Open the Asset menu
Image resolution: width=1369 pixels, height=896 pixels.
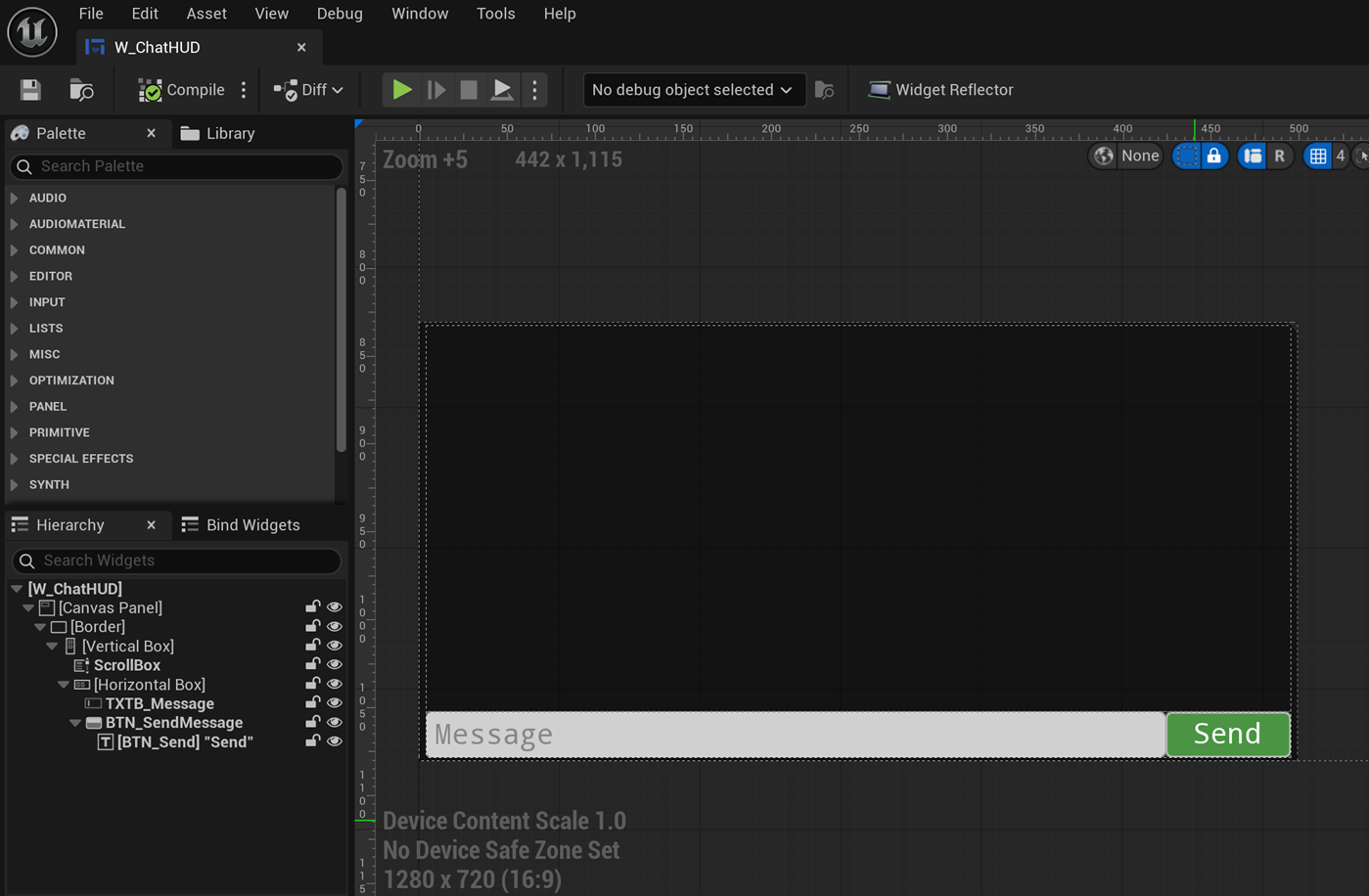[x=205, y=14]
